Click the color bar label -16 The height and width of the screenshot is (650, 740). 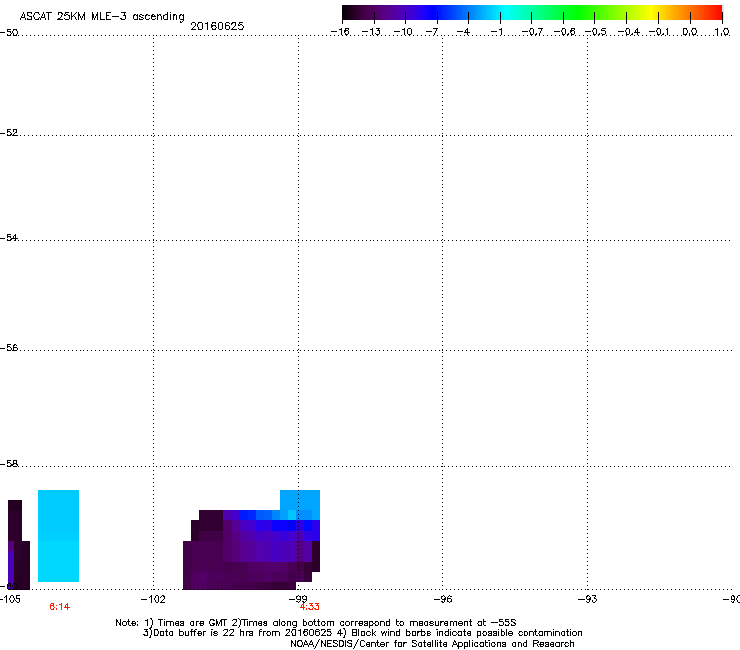coord(340,32)
